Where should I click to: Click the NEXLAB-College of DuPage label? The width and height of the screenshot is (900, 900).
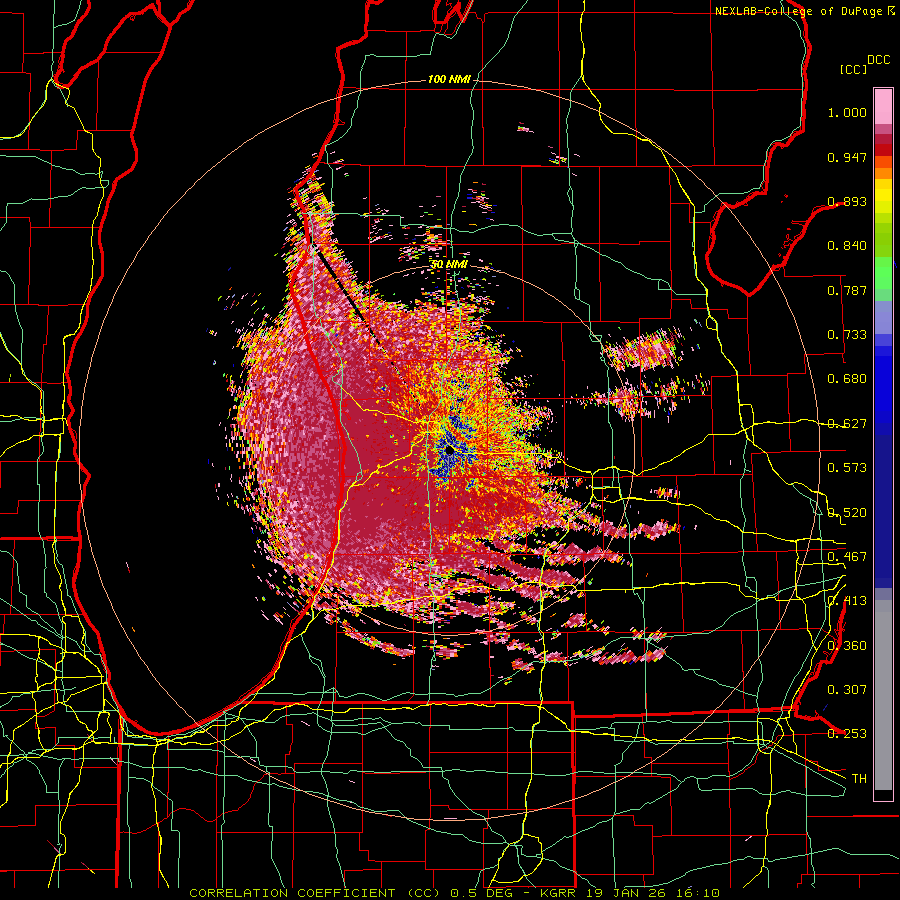coord(798,11)
